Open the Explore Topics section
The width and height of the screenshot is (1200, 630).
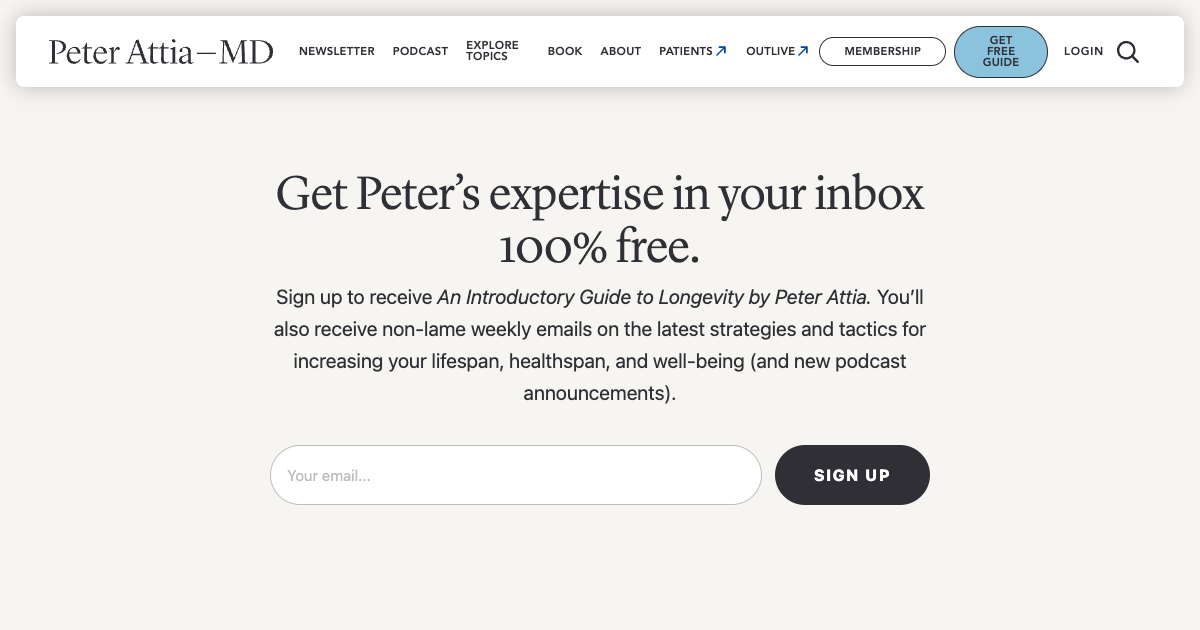492,51
